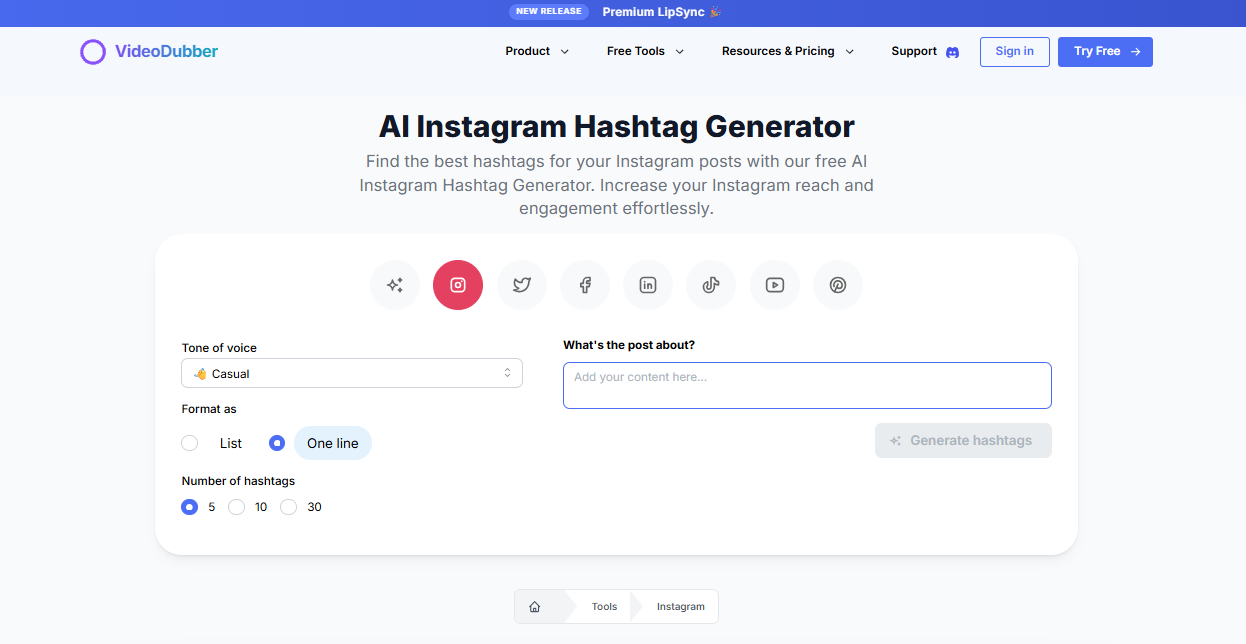Choose the Facebook platform icon
Image resolution: width=1246 pixels, height=644 pixels.
[584, 285]
